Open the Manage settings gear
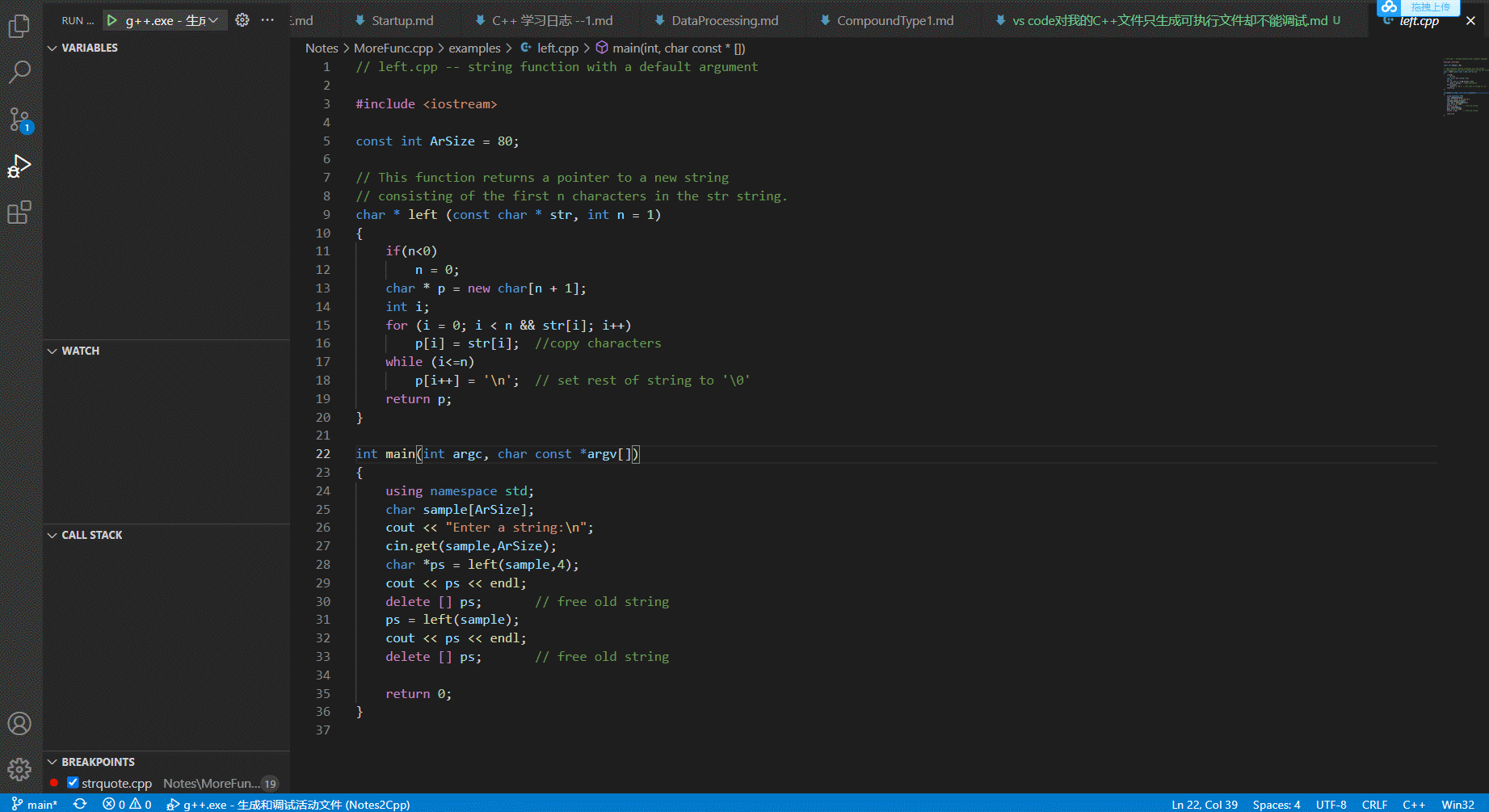1489x812 pixels. tap(19, 768)
